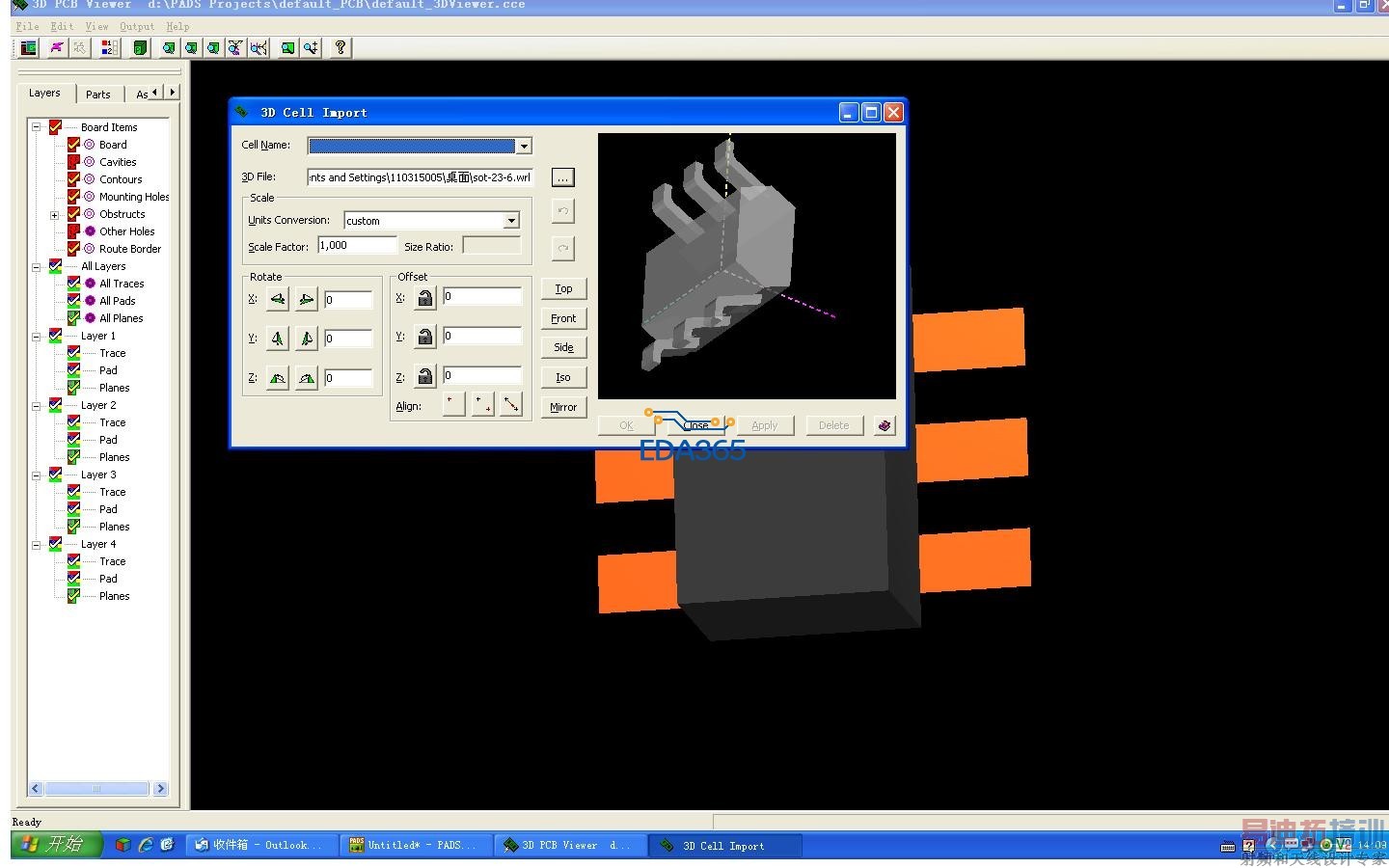The width and height of the screenshot is (1389, 868).
Task: Click the library icon beside Delete
Action: [885, 425]
